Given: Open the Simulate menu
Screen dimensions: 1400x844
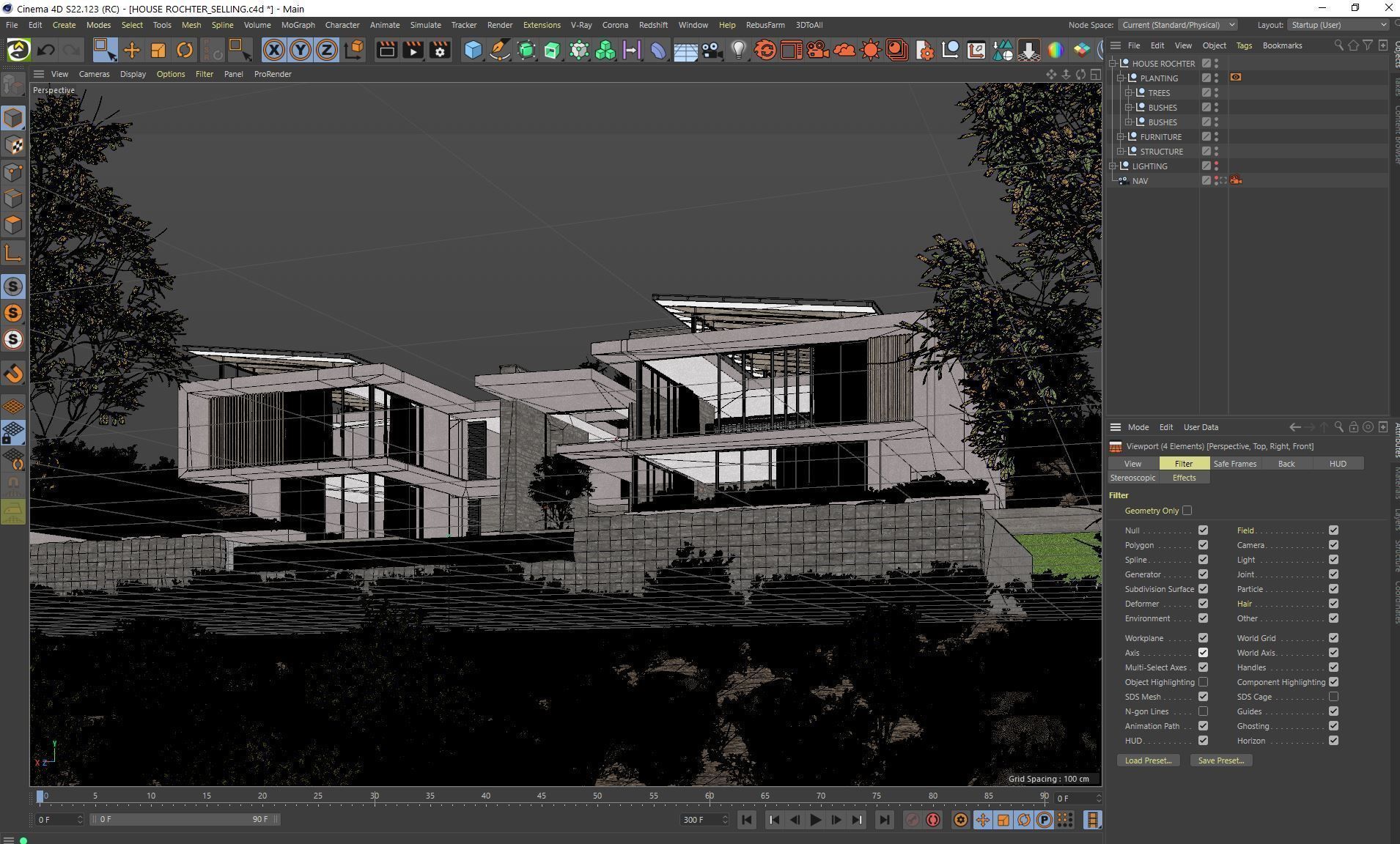Looking at the screenshot, I should (x=425, y=25).
